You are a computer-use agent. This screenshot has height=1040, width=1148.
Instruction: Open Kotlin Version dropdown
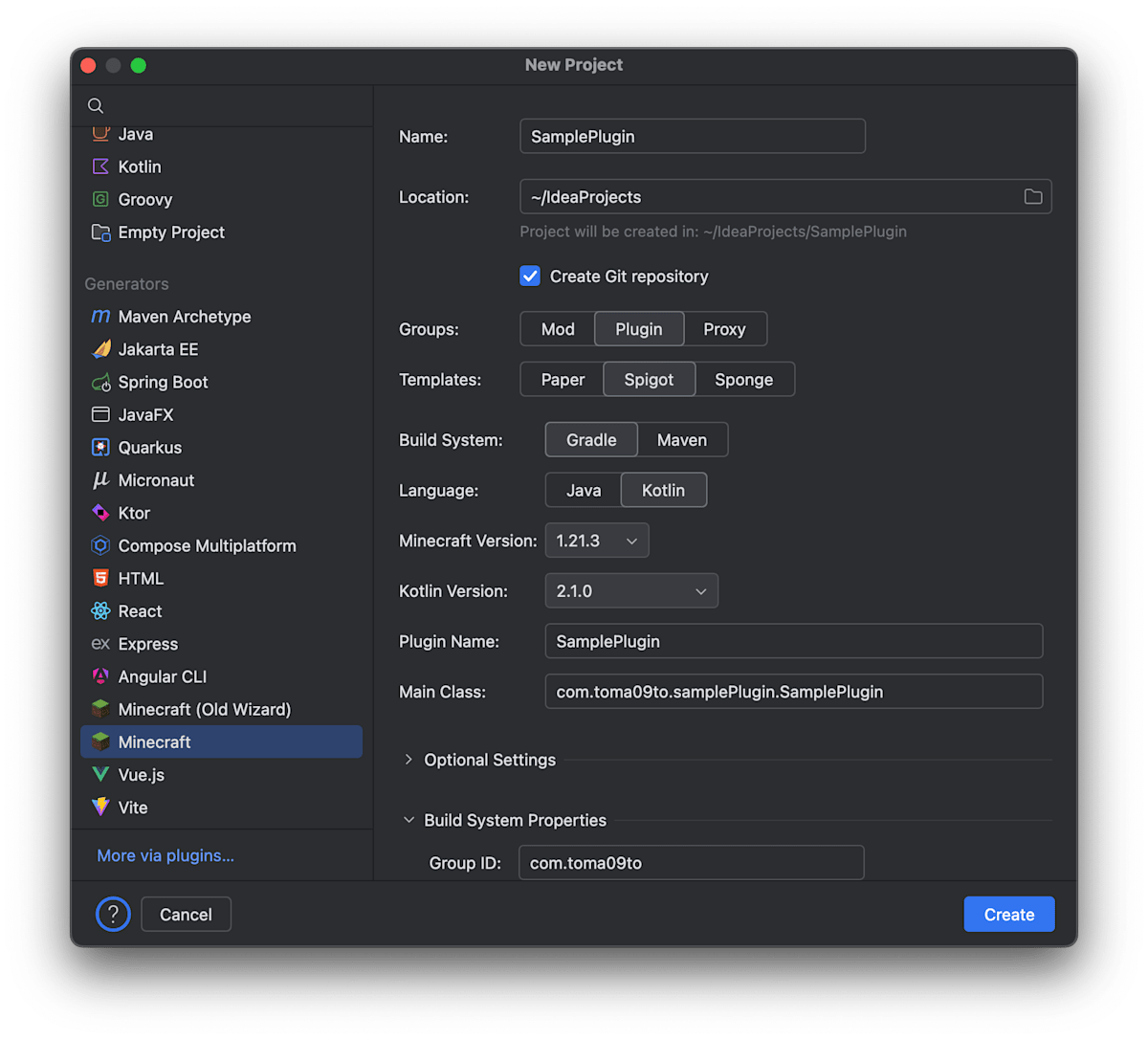pyautogui.click(x=631, y=591)
